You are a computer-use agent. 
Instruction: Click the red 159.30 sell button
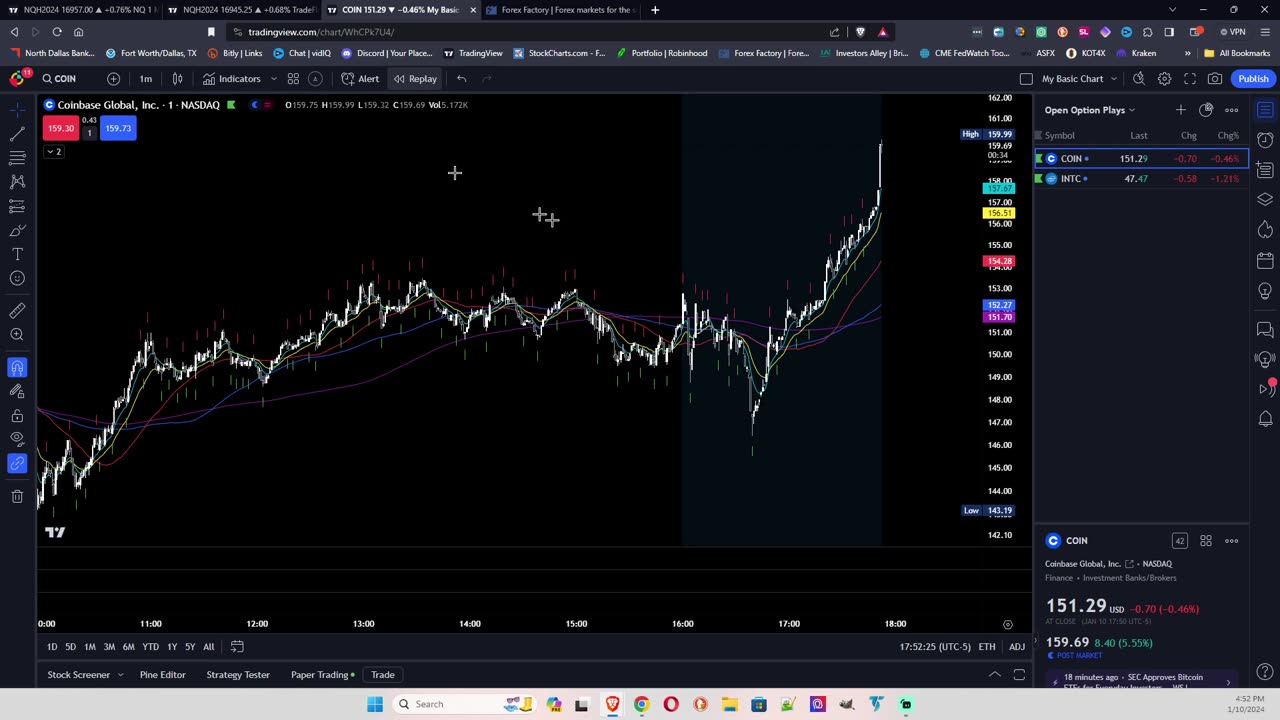pyautogui.click(x=60, y=128)
